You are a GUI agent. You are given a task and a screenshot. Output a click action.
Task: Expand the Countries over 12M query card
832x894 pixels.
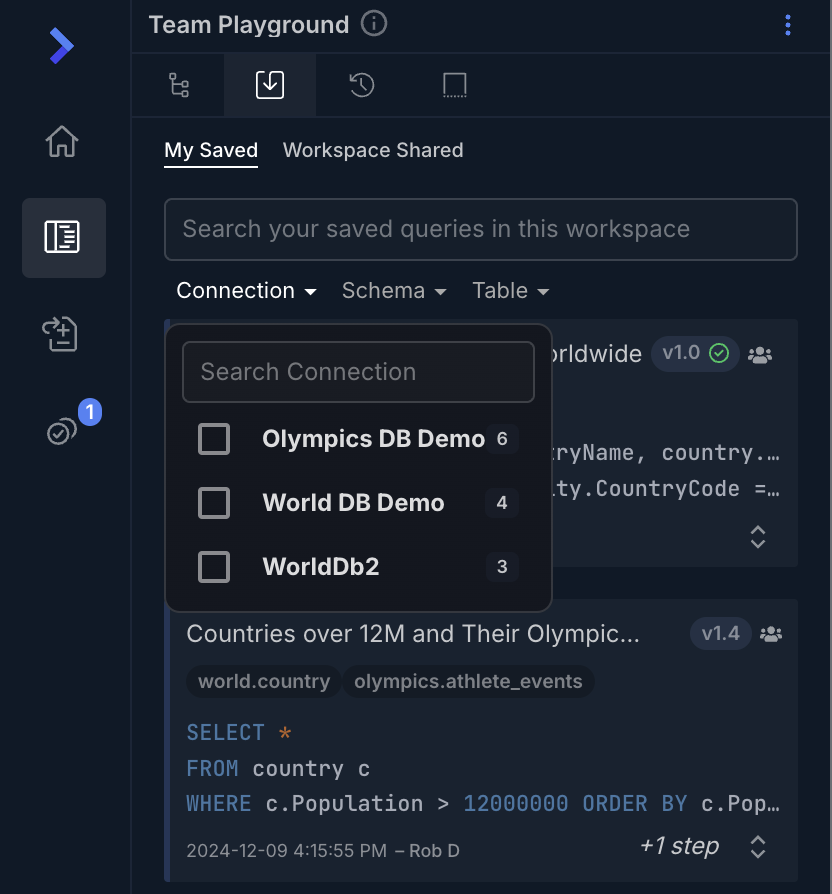(758, 847)
